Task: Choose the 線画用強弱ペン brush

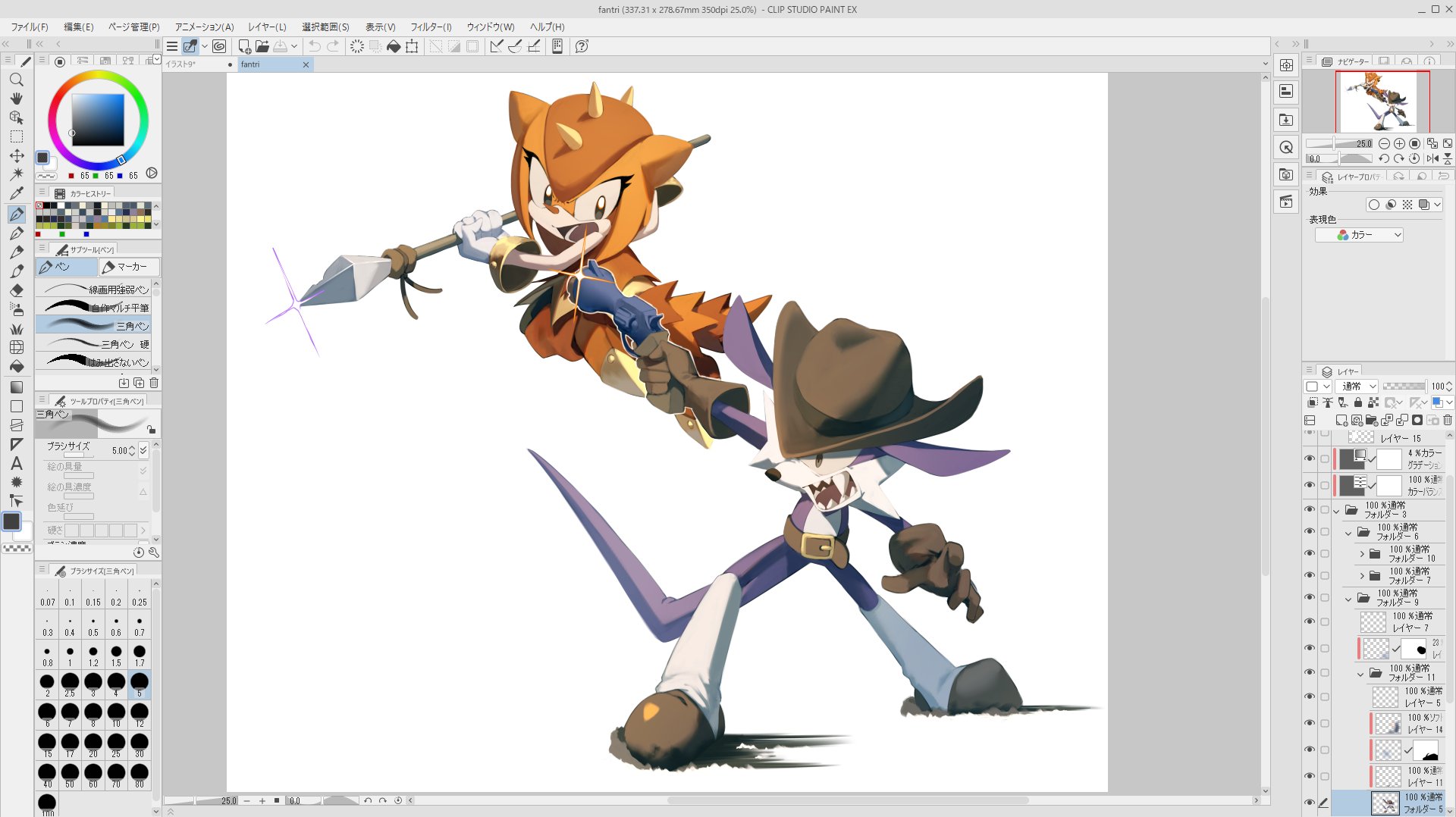Action: point(96,290)
